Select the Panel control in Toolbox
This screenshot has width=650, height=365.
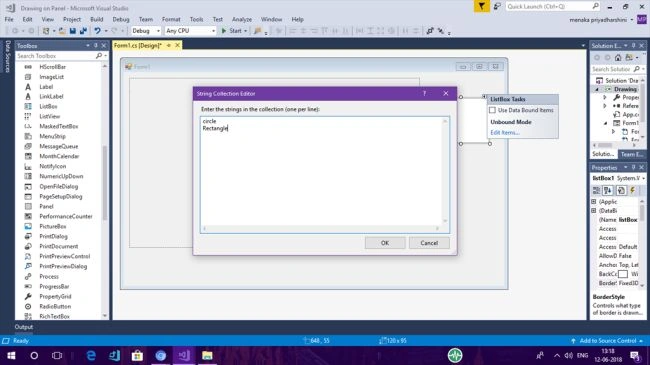(x=46, y=207)
